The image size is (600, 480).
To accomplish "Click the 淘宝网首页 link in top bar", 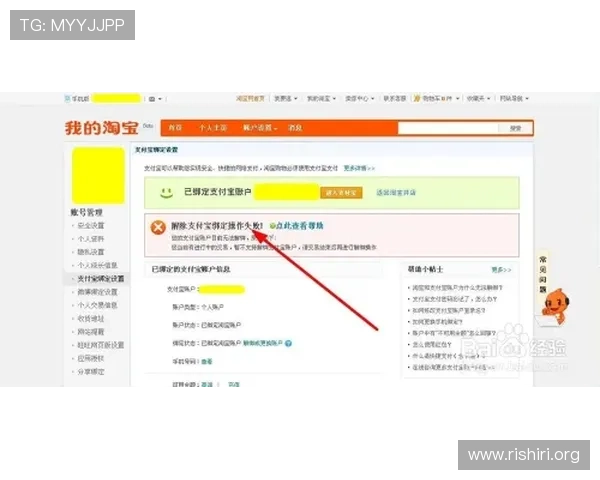I will pyautogui.click(x=250, y=99).
